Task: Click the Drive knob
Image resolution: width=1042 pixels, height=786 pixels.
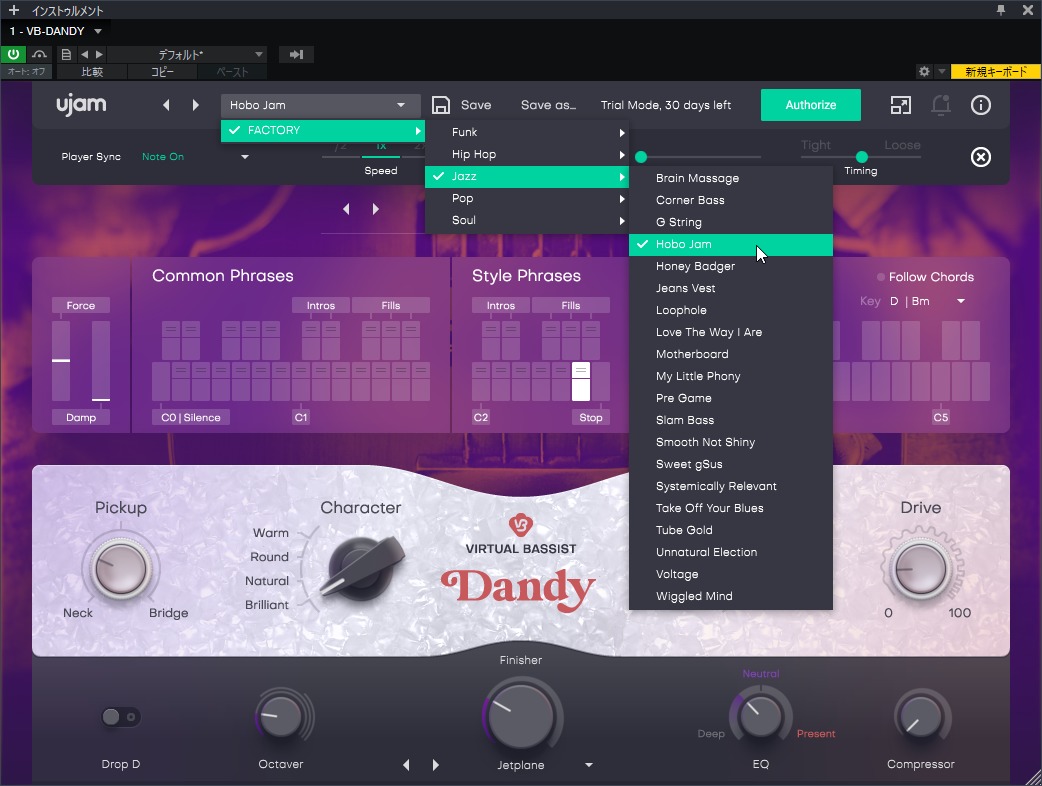Action: 921,569
